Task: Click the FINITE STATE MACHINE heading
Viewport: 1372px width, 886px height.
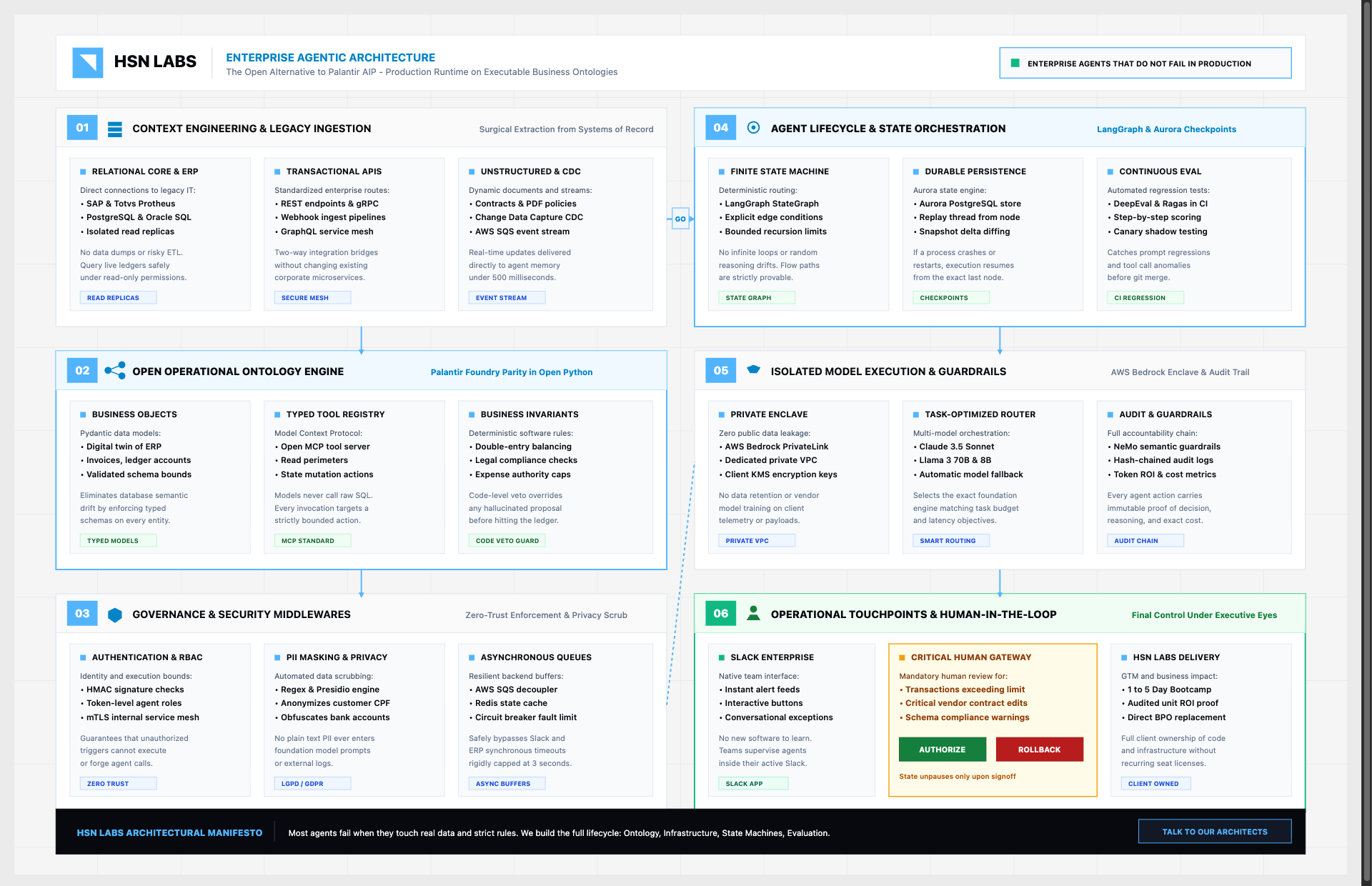Action: (x=780, y=171)
